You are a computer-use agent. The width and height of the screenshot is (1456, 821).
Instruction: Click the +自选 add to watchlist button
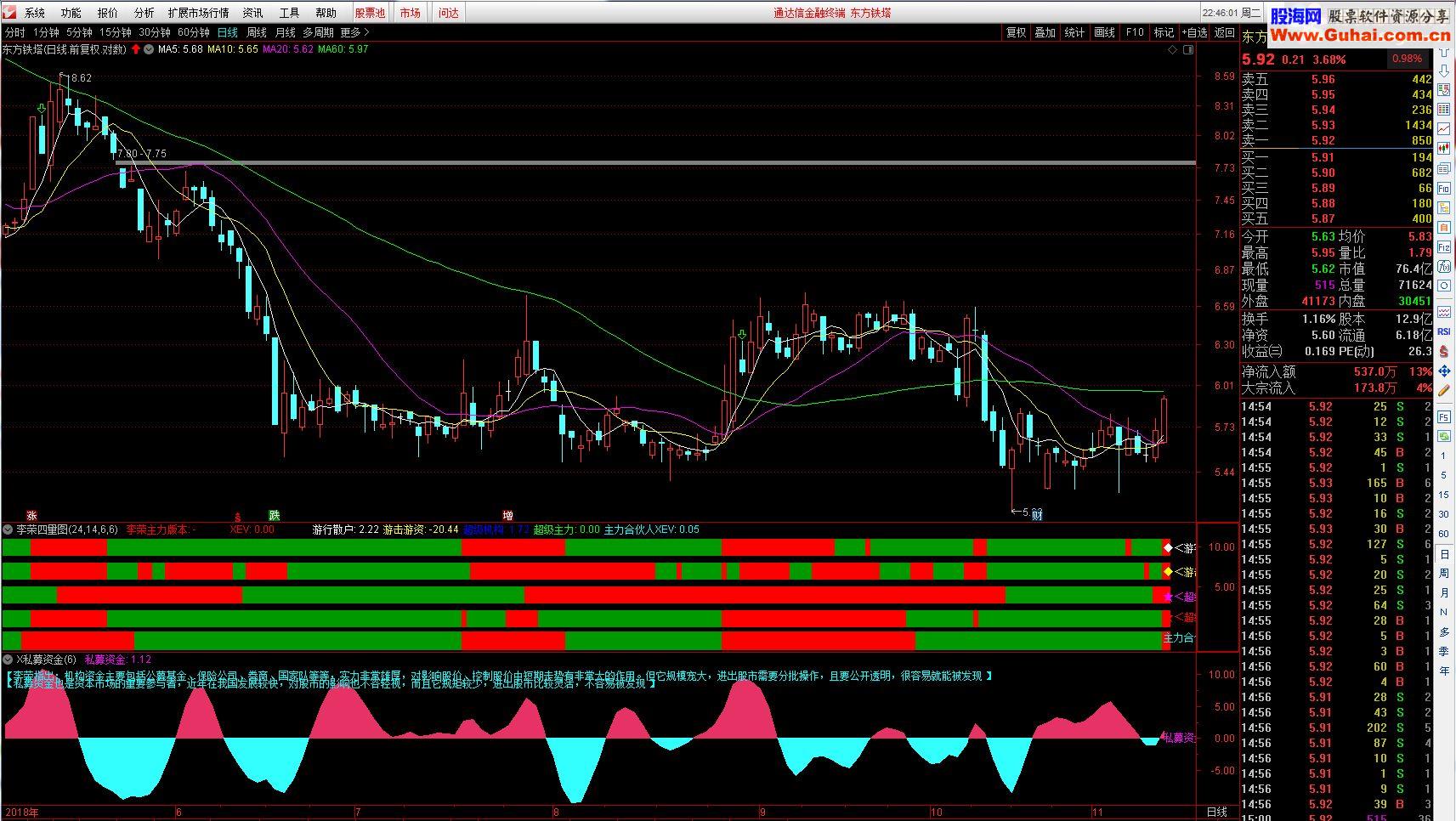tap(1193, 32)
